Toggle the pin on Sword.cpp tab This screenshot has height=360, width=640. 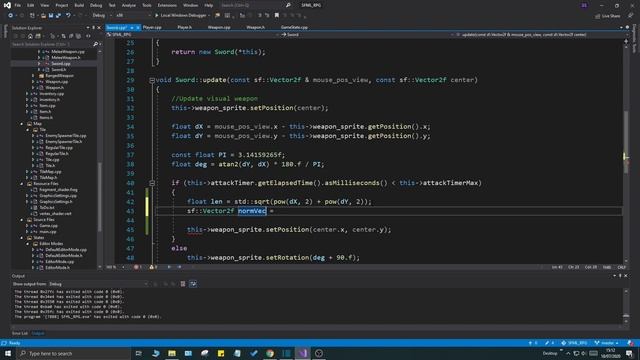click(132, 27)
